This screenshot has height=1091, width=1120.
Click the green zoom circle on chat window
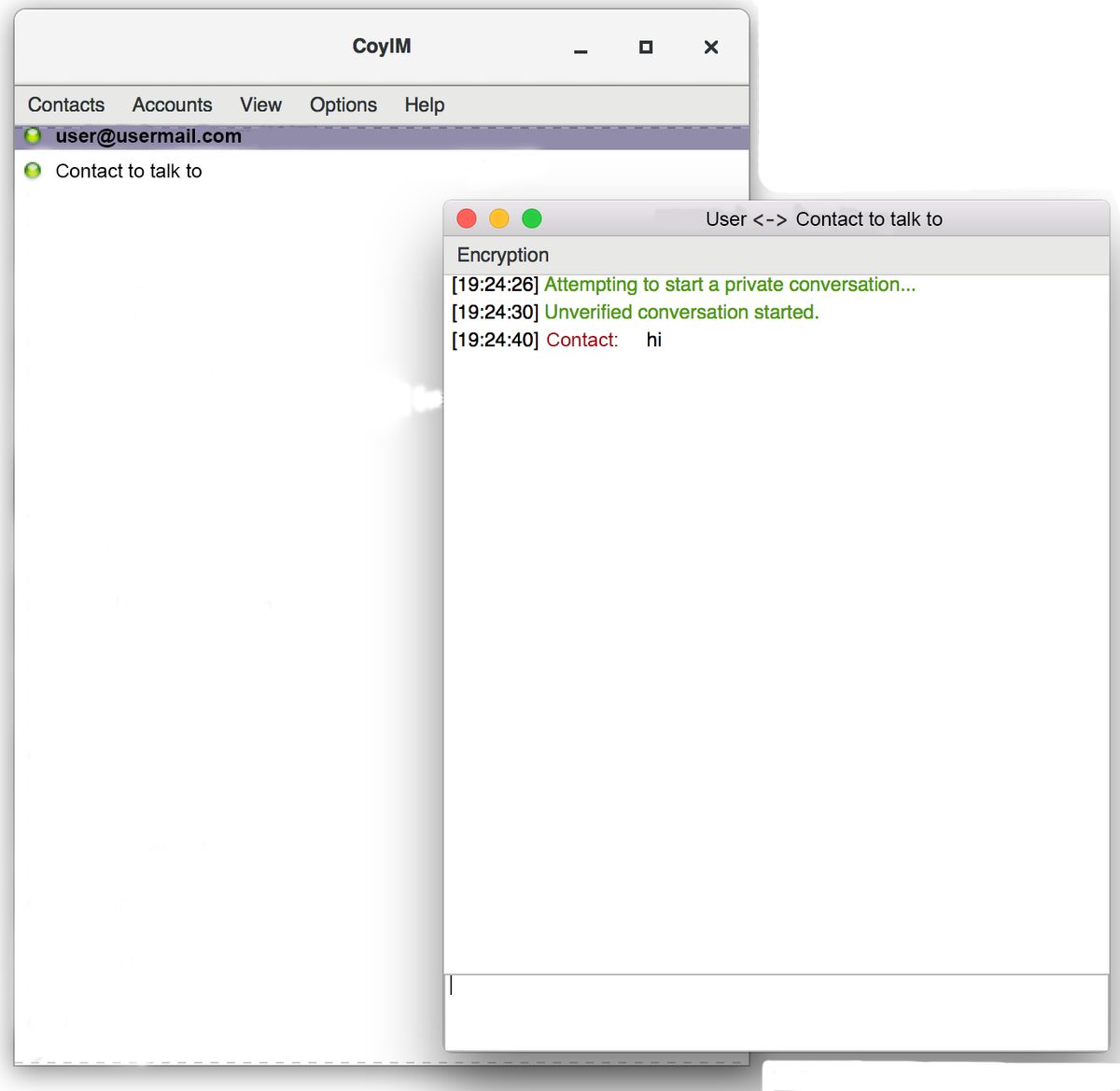coord(531,218)
